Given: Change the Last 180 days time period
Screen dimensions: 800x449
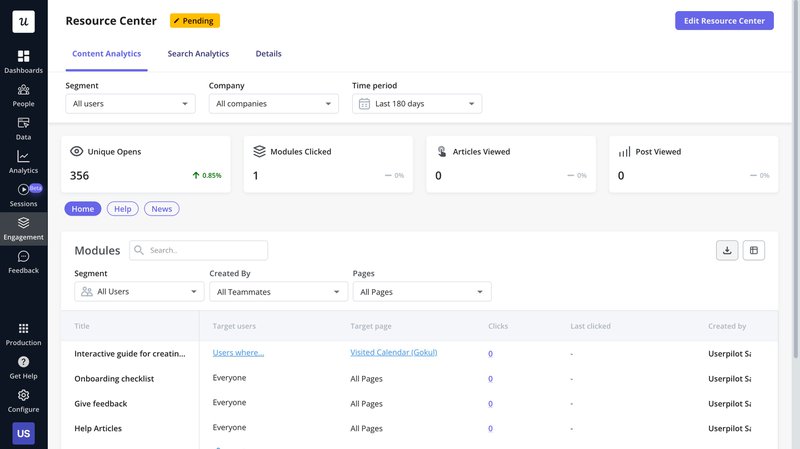Looking at the screenshot, I should pyautogui.click(x=417, y=104).
